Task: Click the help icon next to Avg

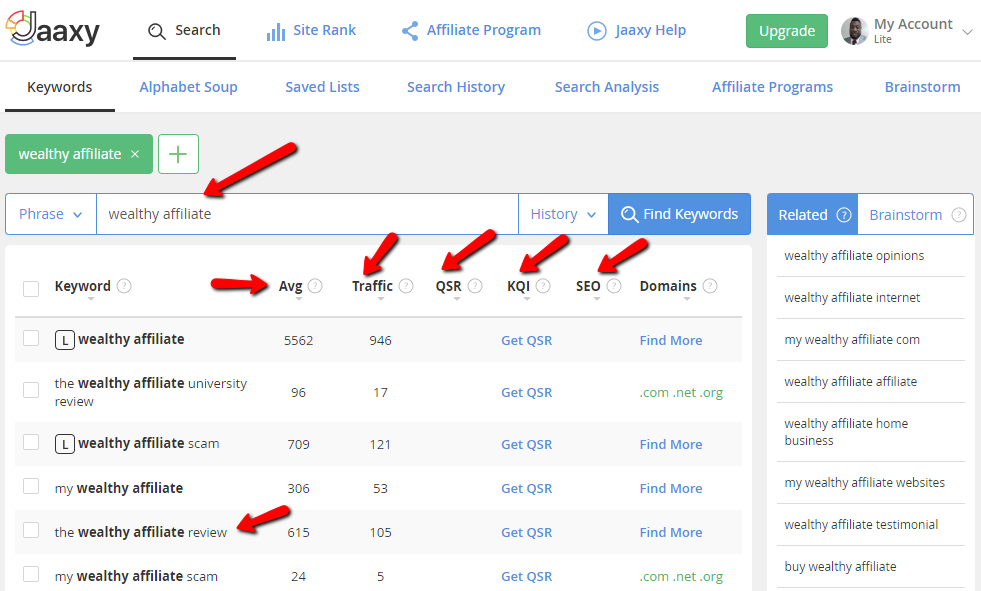Action: pyautogui.click(x=315, y=286)
